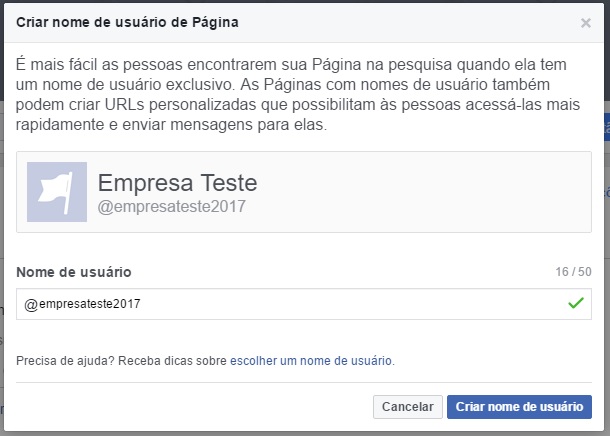Click the Empresa Teste page name

177,183
